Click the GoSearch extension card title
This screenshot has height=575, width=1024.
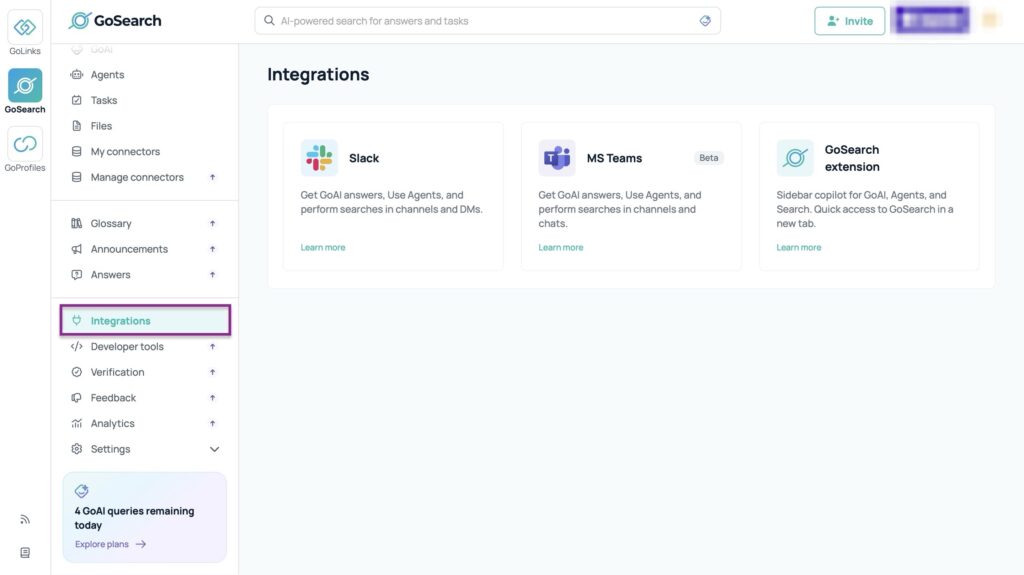pos(852,158)
